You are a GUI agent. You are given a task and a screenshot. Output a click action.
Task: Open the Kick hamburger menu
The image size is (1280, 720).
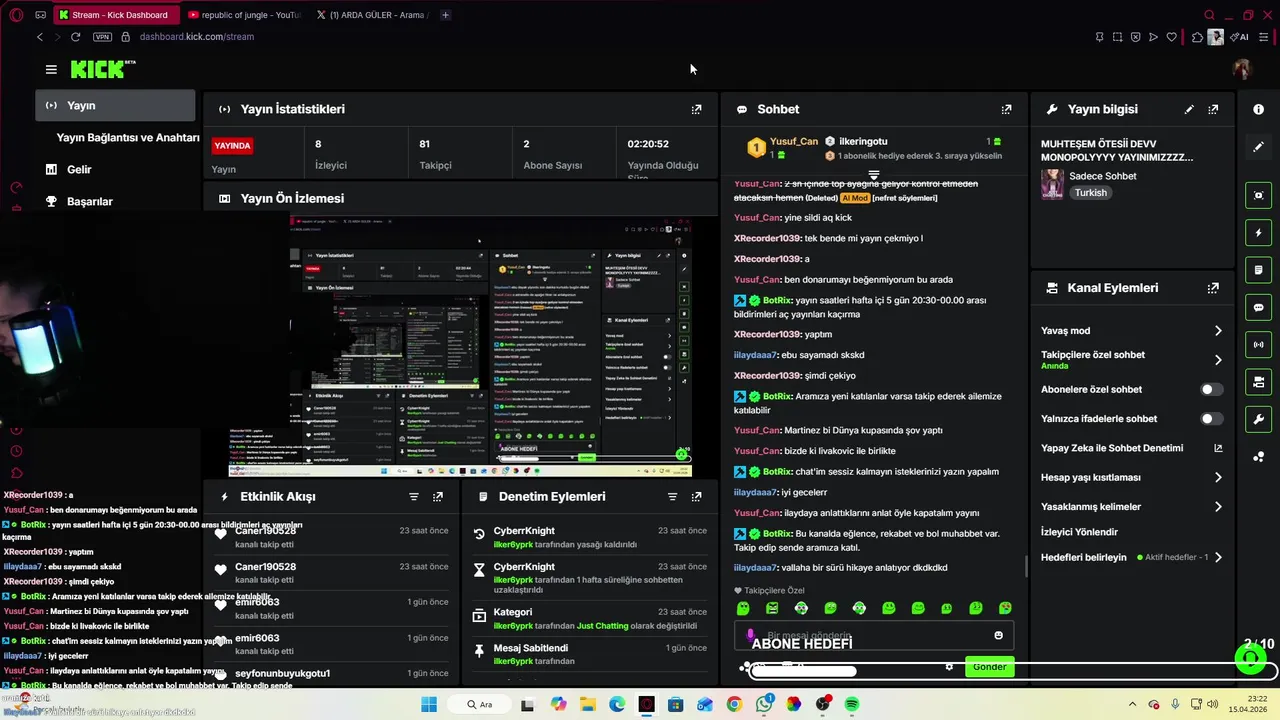click(51, 69)
